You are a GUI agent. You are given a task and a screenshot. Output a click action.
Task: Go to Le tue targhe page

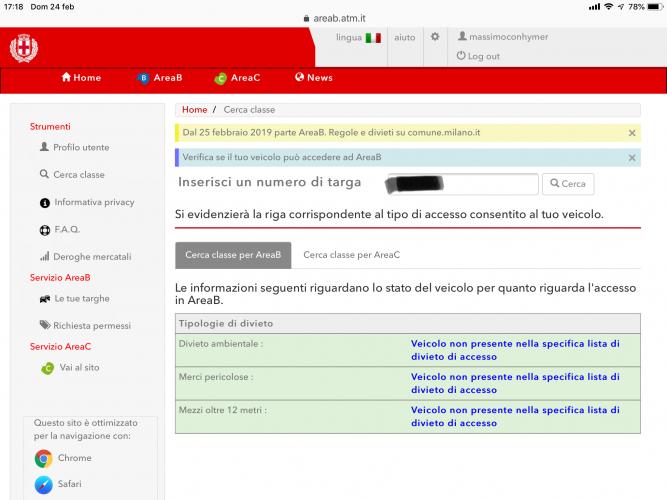point(81,298)
